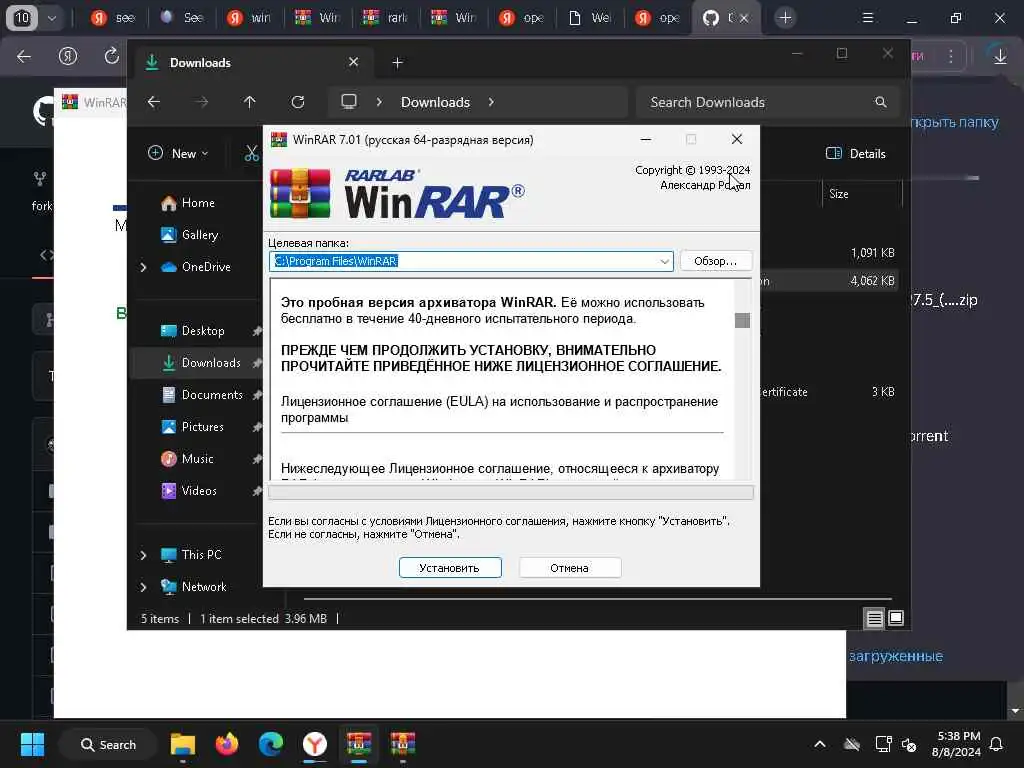Select the Downloads tab in Explorer

(255, 63)
